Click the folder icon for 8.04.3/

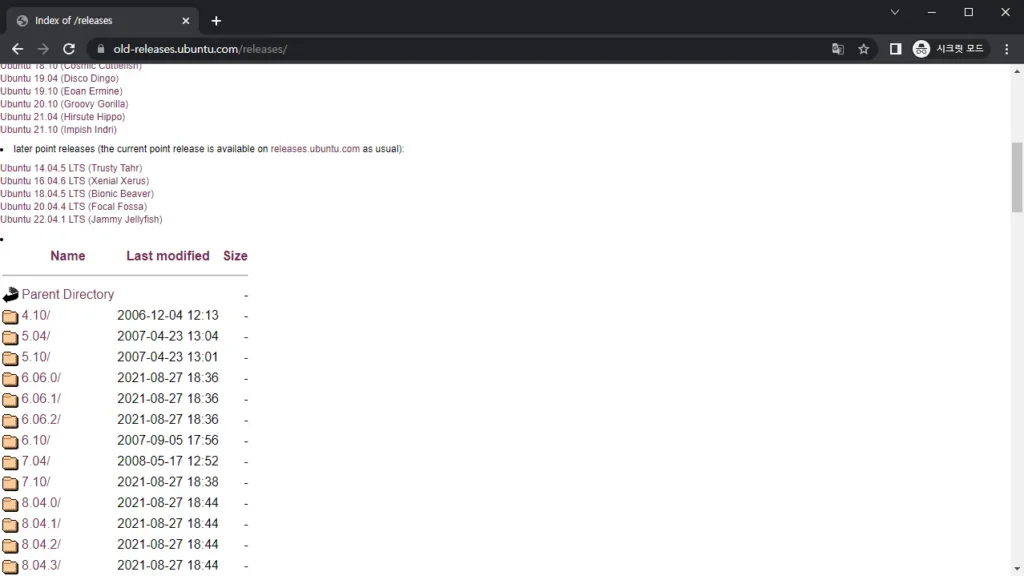(x=10, y=568)
